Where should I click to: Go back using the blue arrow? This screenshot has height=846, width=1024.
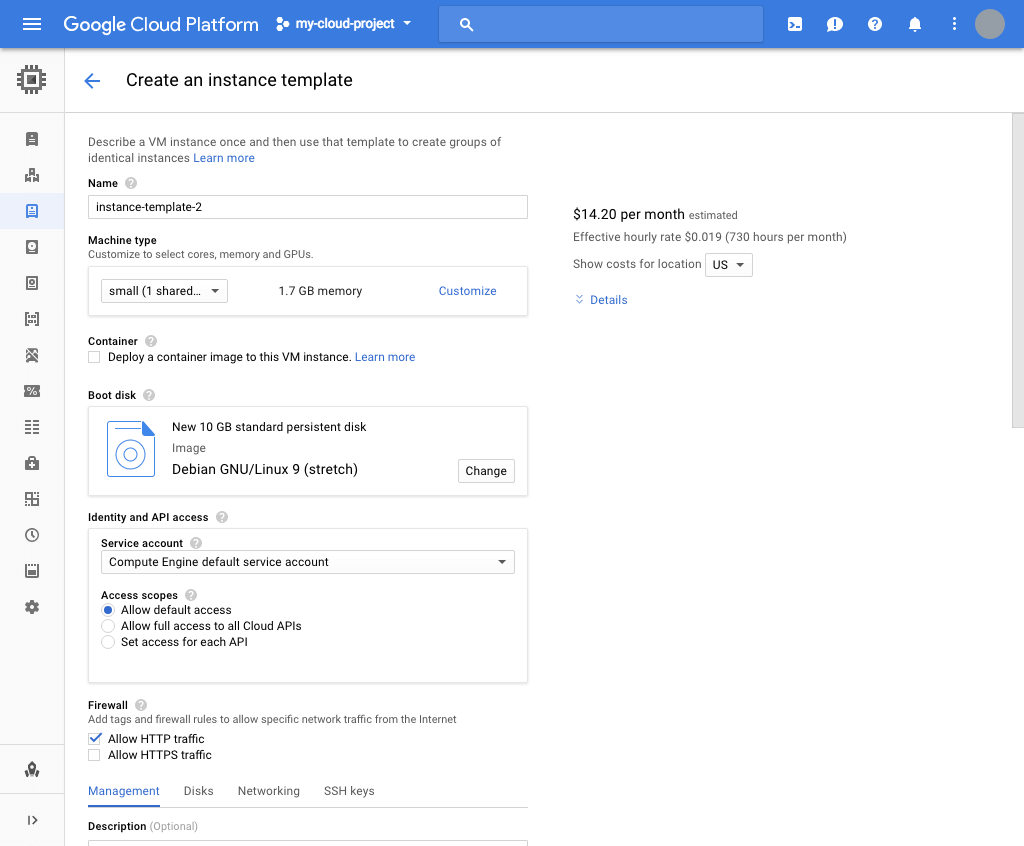(92, 80)
